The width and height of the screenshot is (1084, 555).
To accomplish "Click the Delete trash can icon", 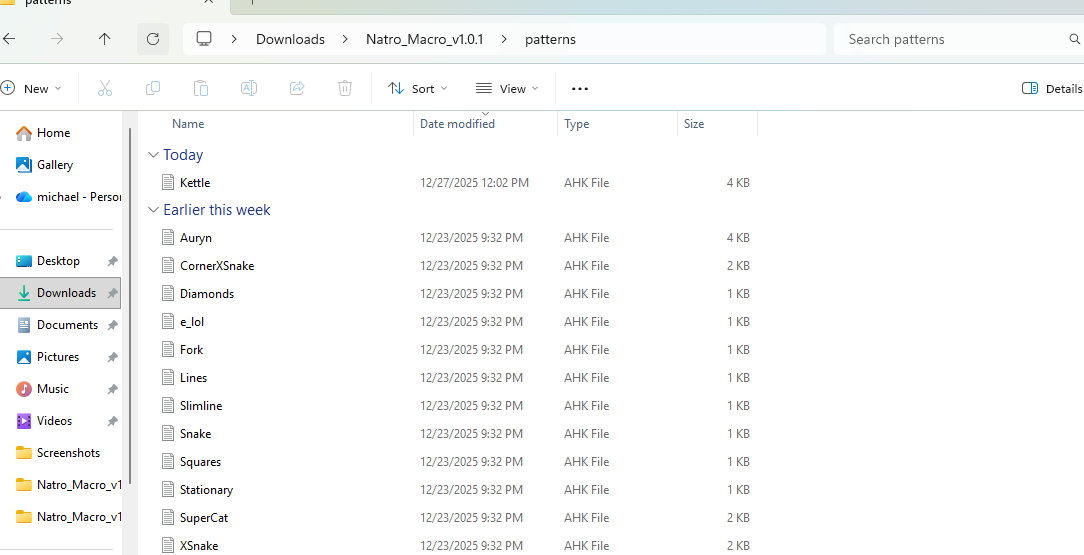I will [x=345, y=88].
